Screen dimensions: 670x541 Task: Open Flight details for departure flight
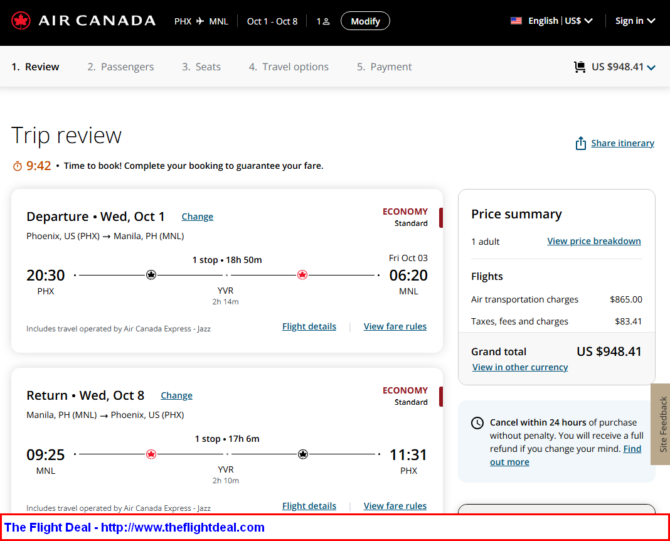(309, 326)
